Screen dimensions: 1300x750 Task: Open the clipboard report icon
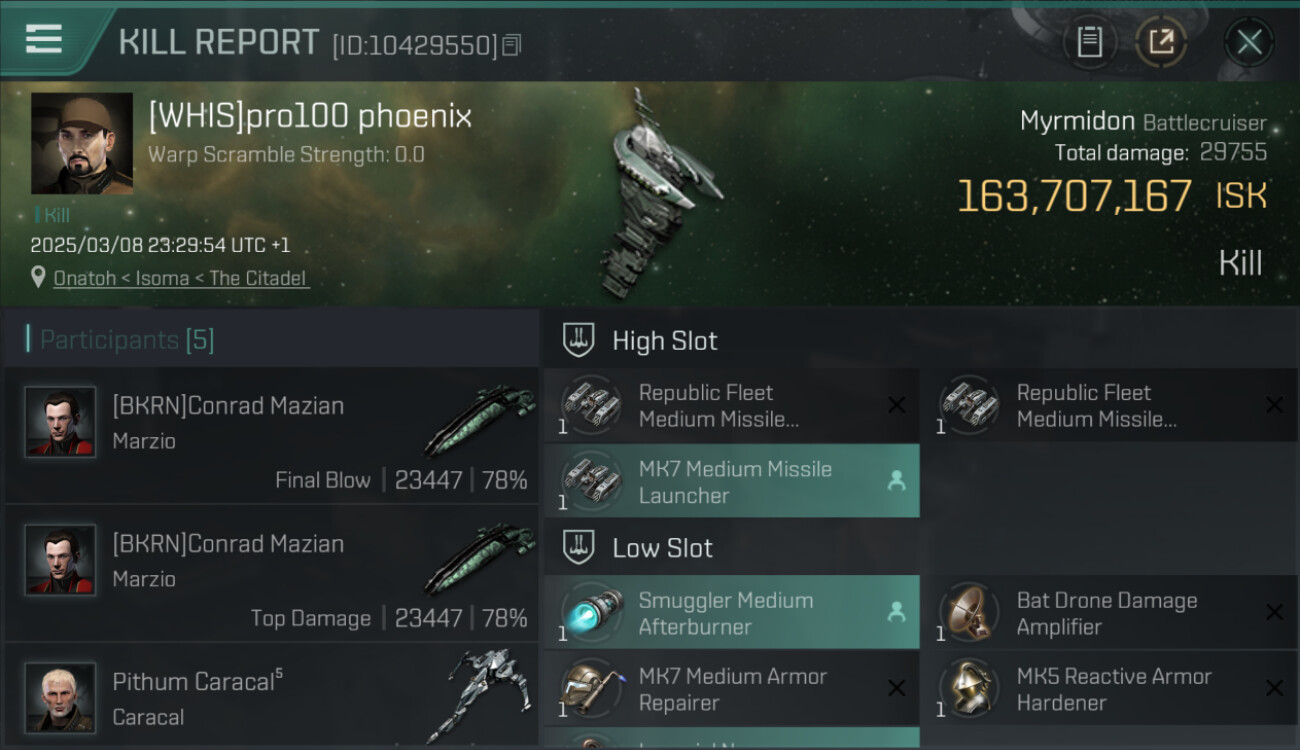click(1089, 42)
